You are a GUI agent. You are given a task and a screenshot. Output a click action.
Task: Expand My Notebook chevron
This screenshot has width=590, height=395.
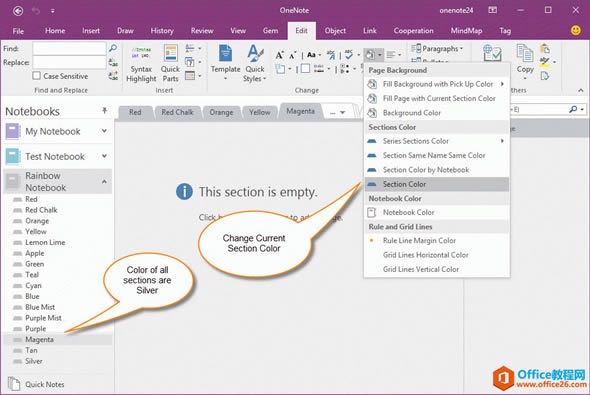104,131
